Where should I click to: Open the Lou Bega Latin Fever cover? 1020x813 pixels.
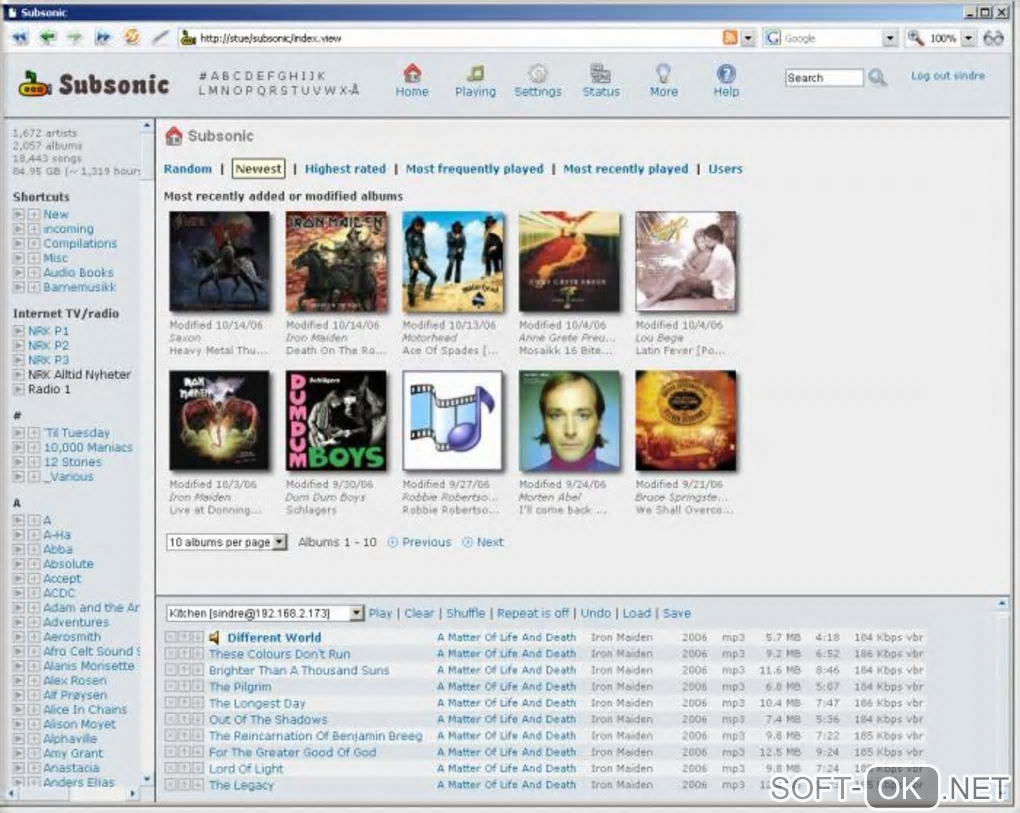[686, 261]
